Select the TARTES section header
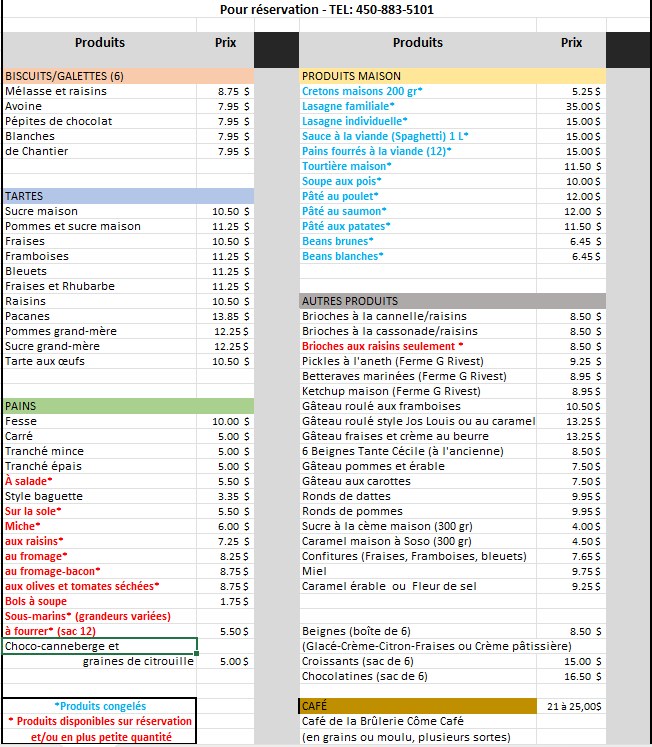This screenshot has height=747, width=652. pyautogui.click(x=129, y=196)
